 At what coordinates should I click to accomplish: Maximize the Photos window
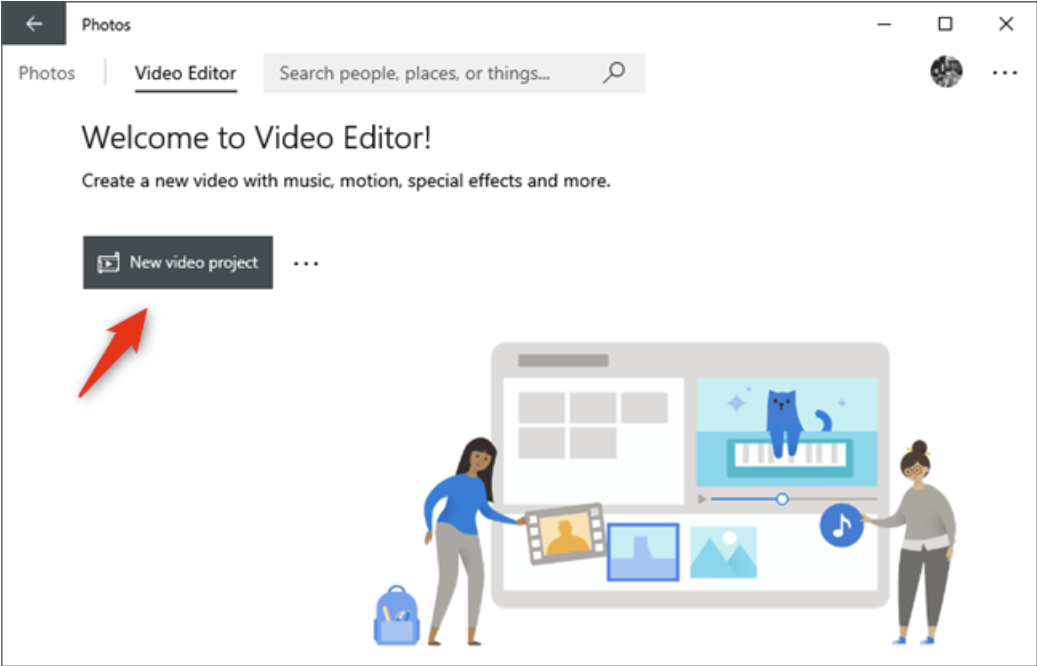[945, 24]
